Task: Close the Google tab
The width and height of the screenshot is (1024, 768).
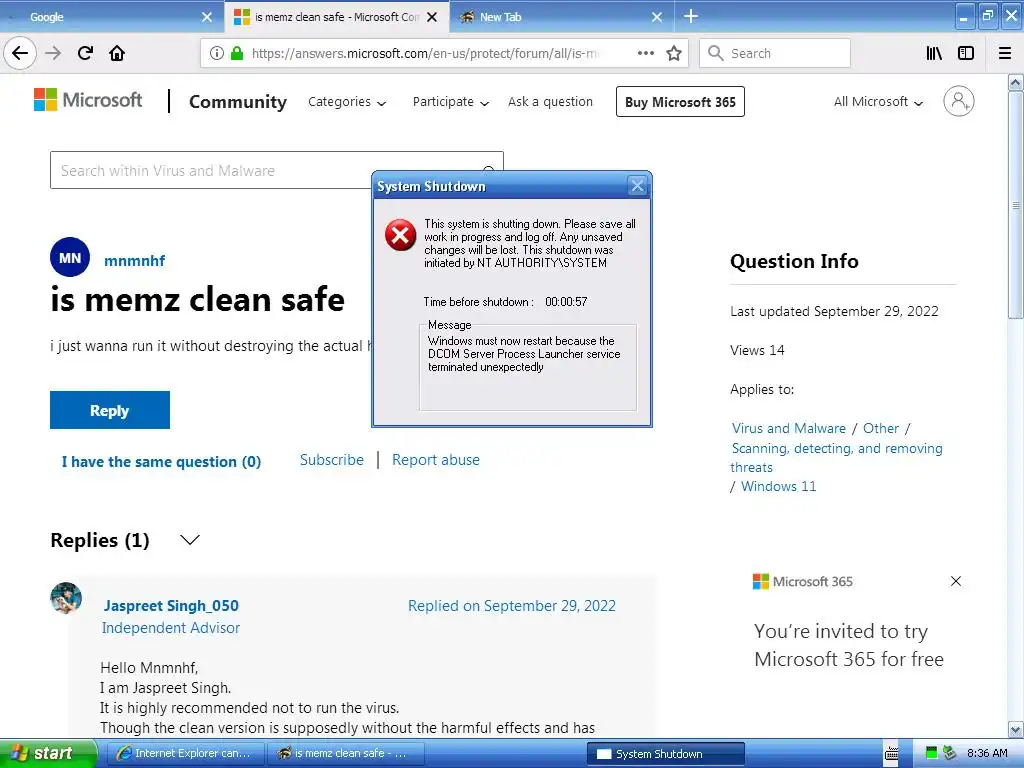Action: 206,17
